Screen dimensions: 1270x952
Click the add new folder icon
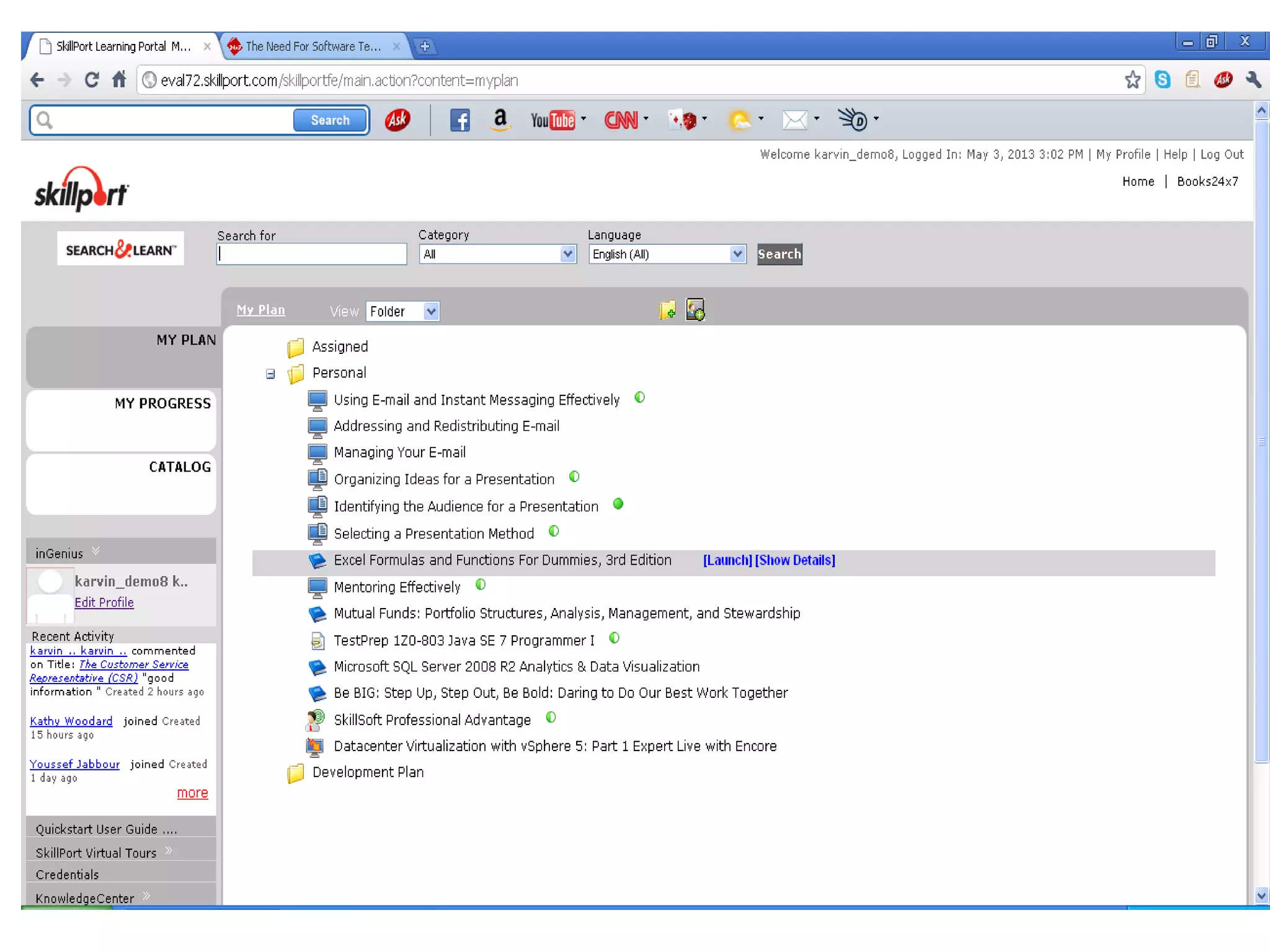pyautogui.click(x=667, y=309)
